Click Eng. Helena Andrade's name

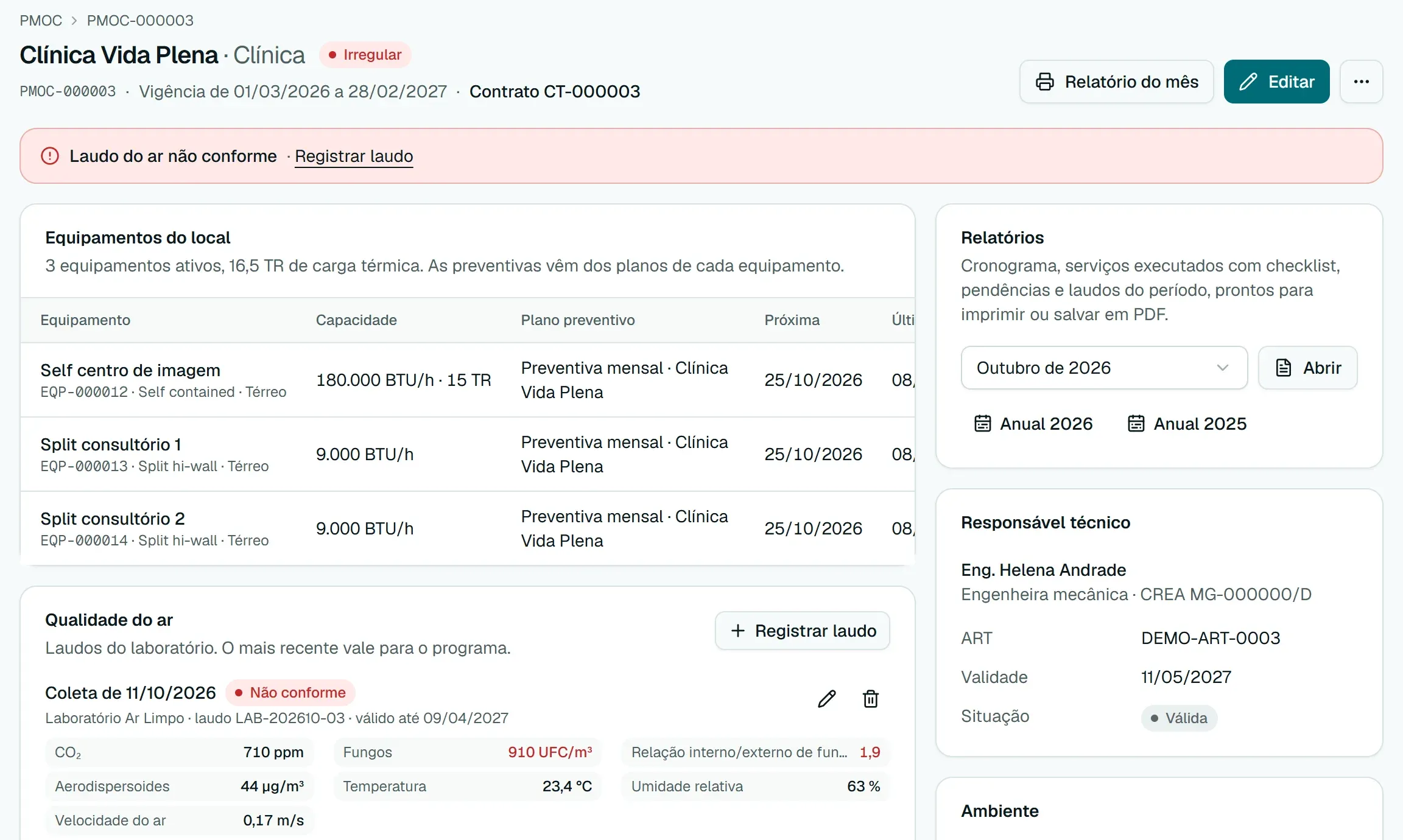pyautogui.click(x=1043, y=570)
